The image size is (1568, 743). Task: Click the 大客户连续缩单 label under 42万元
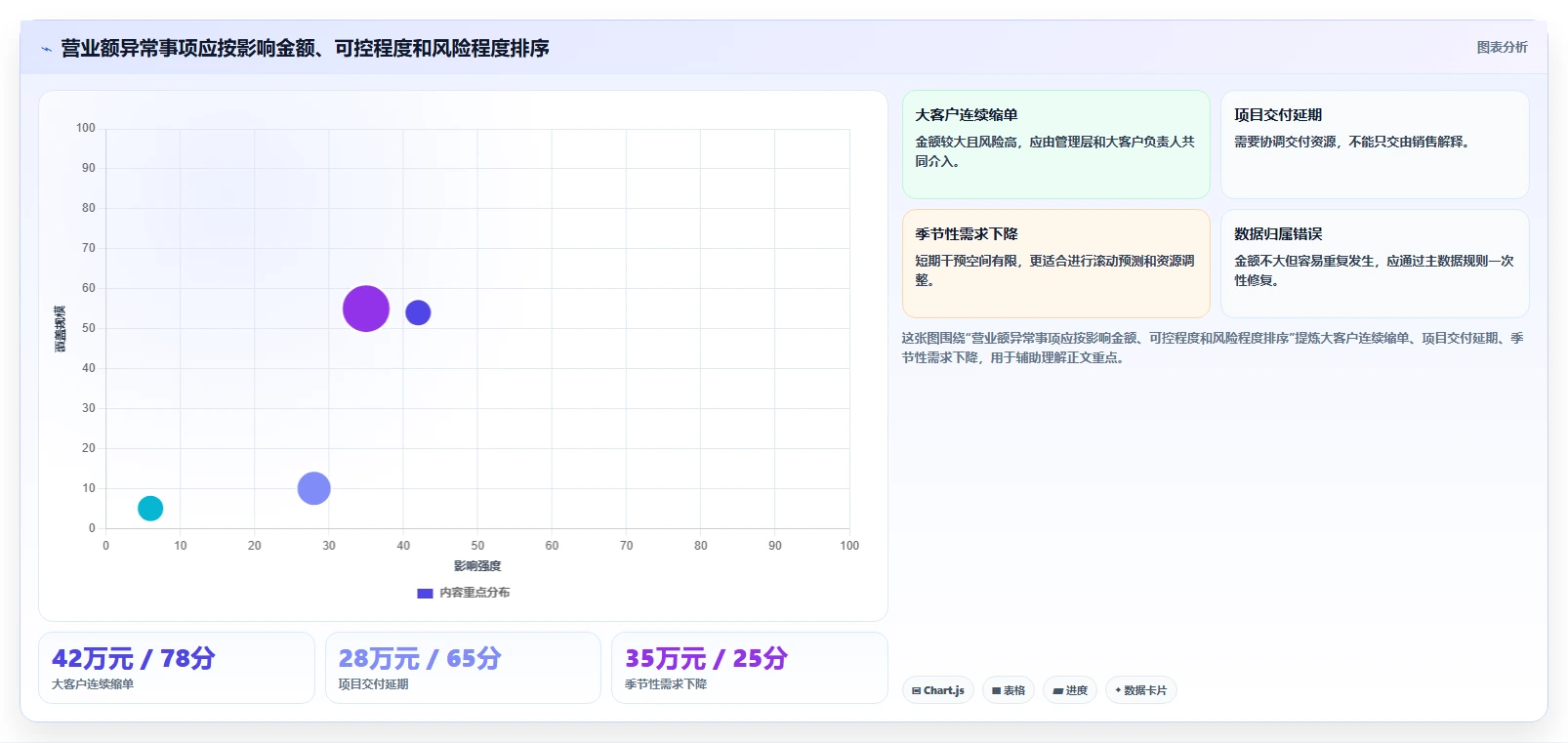click(x=93, y=684)
